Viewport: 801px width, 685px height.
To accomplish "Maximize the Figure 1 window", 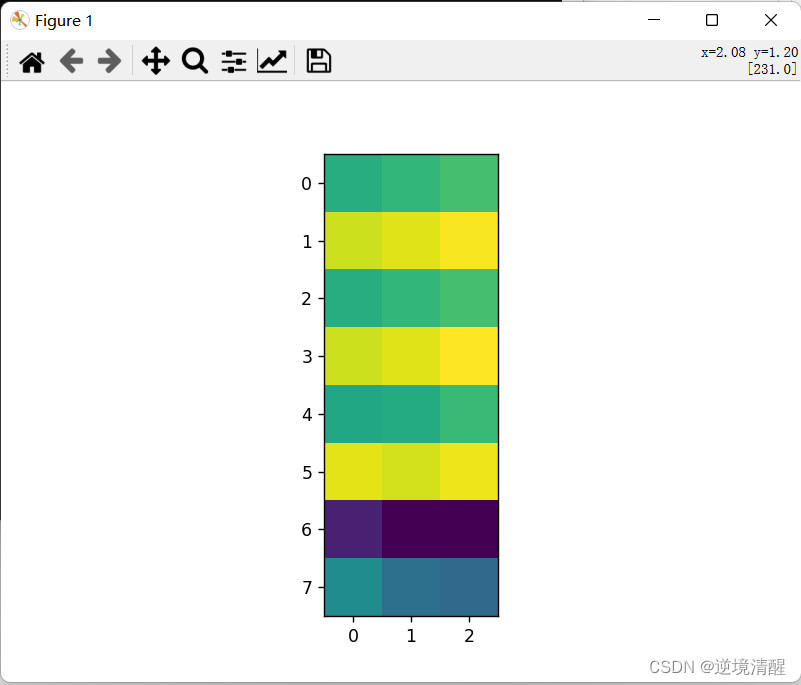I will click(712, 20).
